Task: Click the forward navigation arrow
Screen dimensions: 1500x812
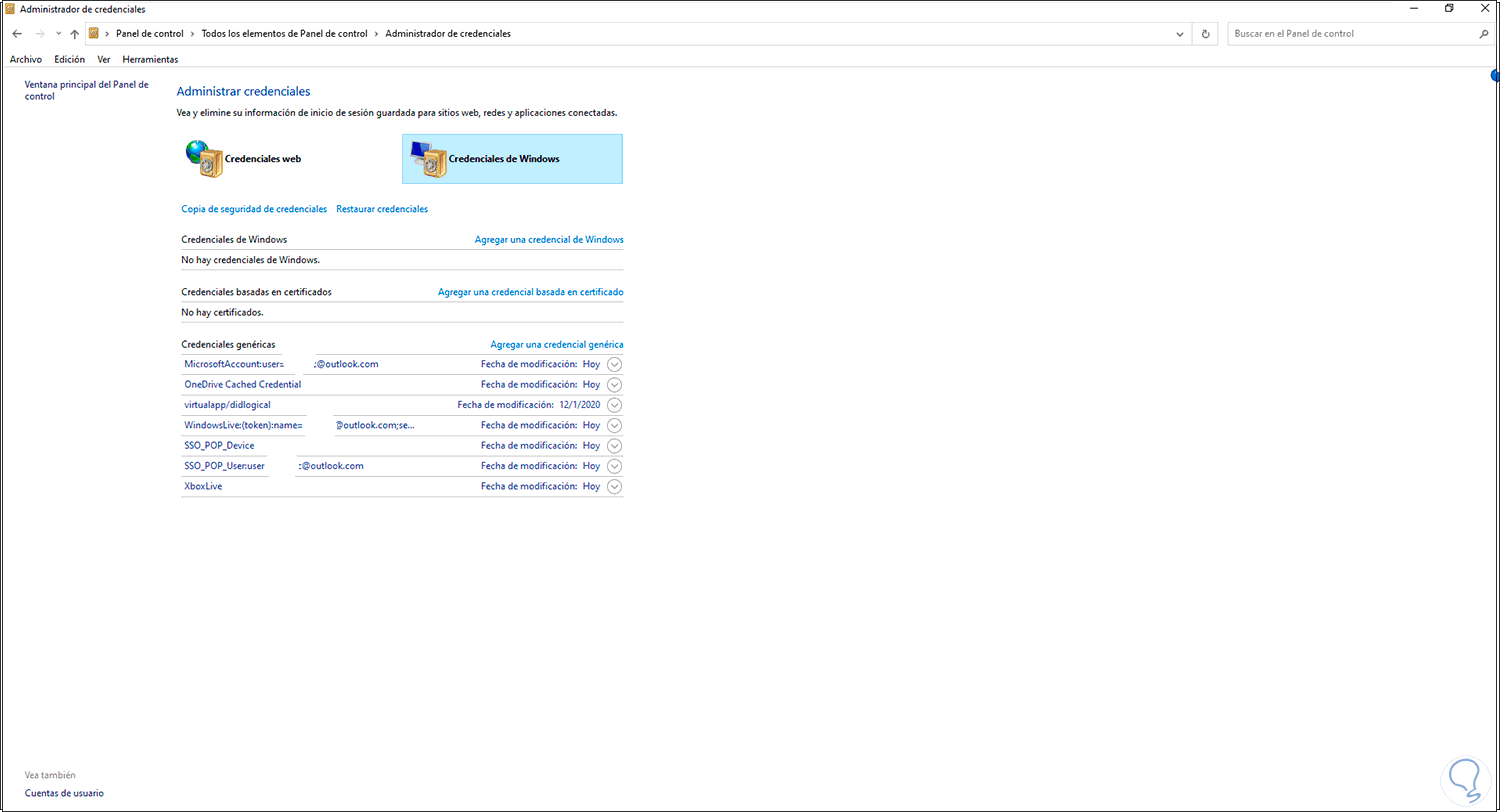Action: [x=40, y=33]
